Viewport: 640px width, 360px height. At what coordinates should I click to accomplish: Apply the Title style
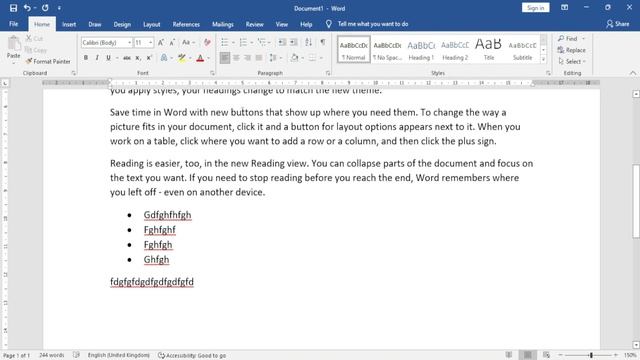(489, 49)
